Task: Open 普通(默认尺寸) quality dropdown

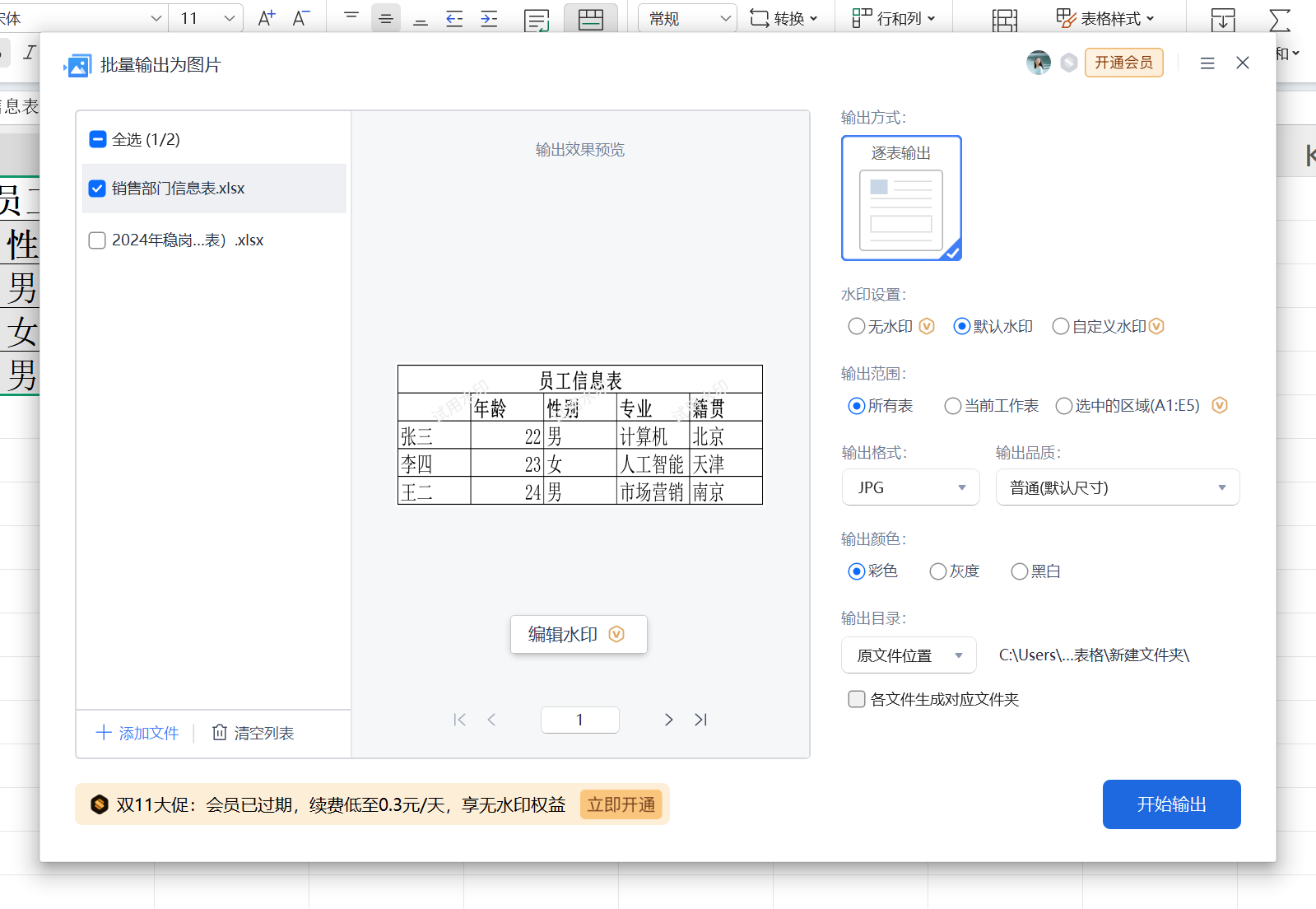Action: pyautogui.click(x=1118, y=487)
